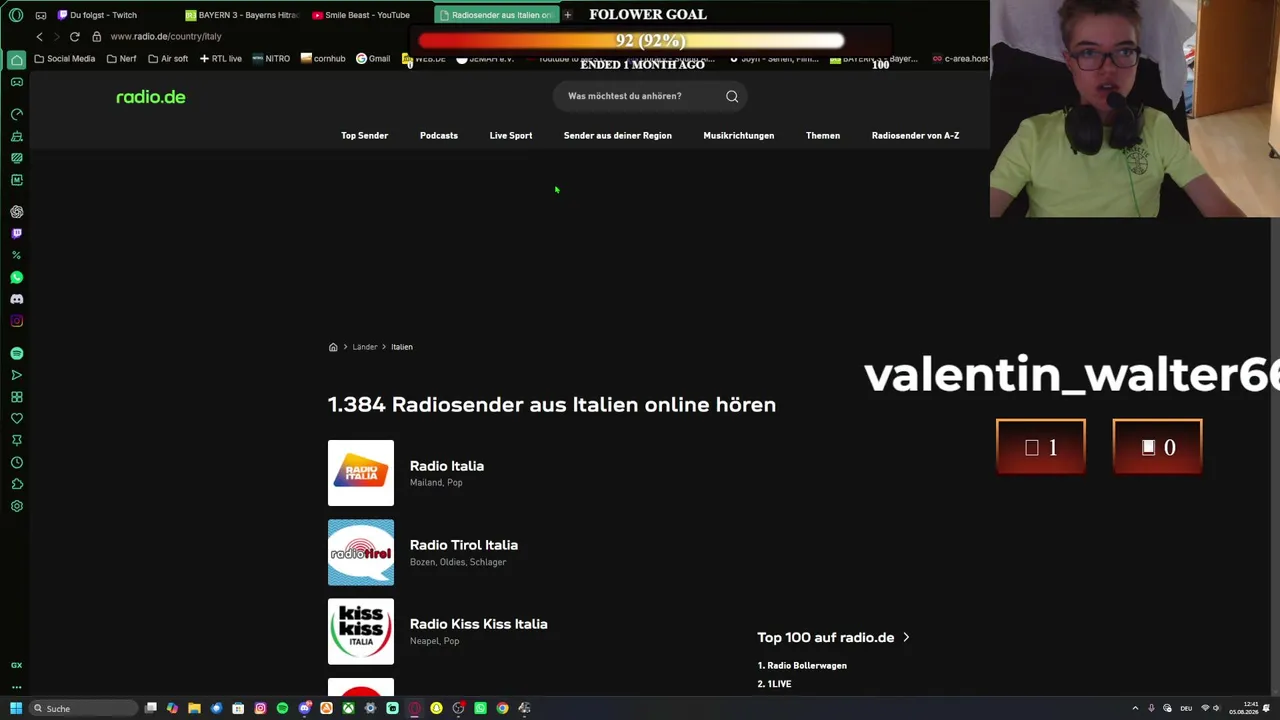Open Radio Kiss Kiss Italia station
Viewport: 1280px width, 720px height.
pyautogui.click(x=479, y=624)
